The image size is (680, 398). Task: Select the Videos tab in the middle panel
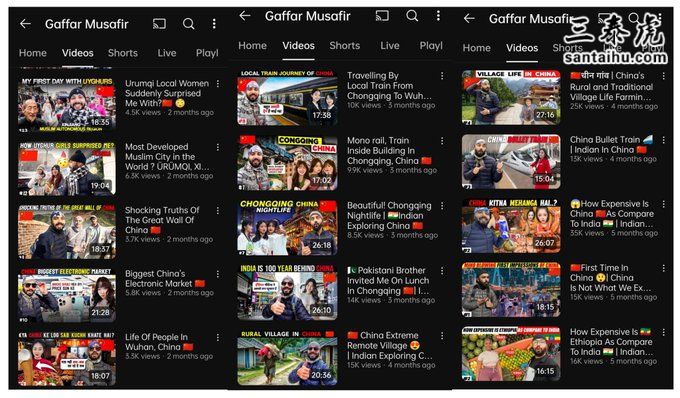point(298,46)
